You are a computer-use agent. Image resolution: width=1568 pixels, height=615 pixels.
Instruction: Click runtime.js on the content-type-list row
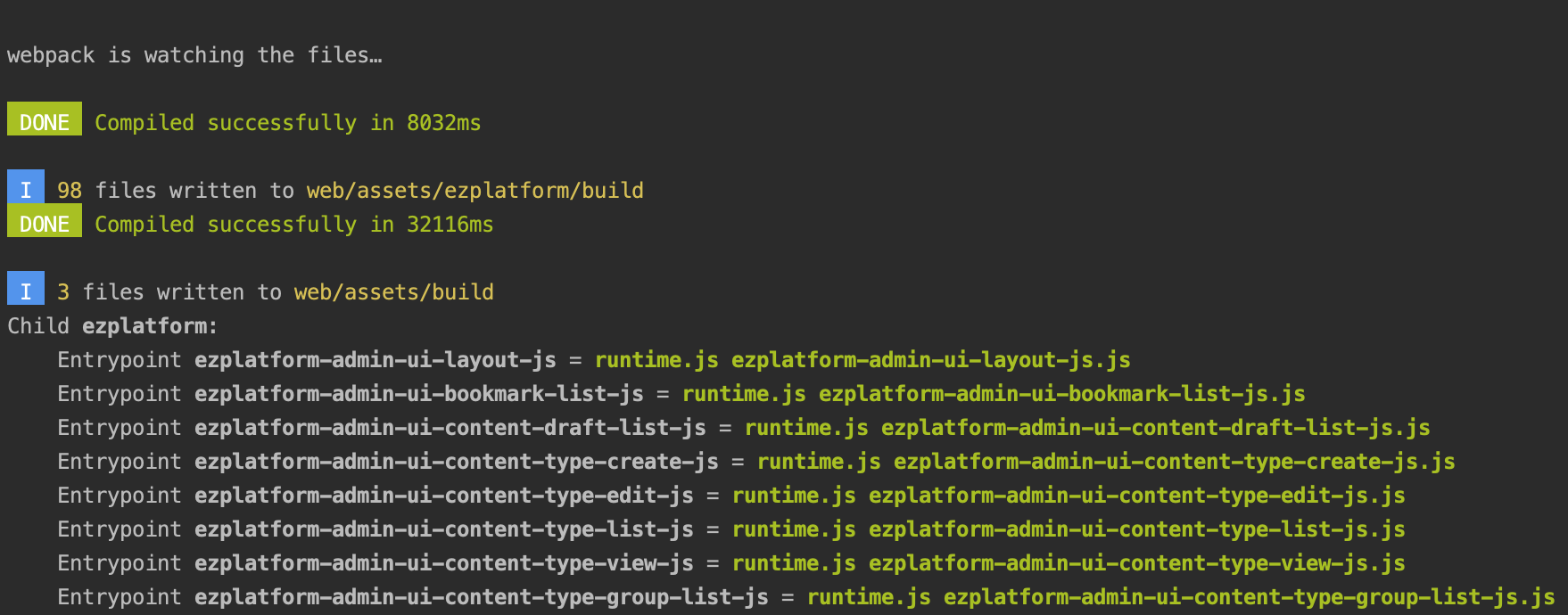click(793, 529)
